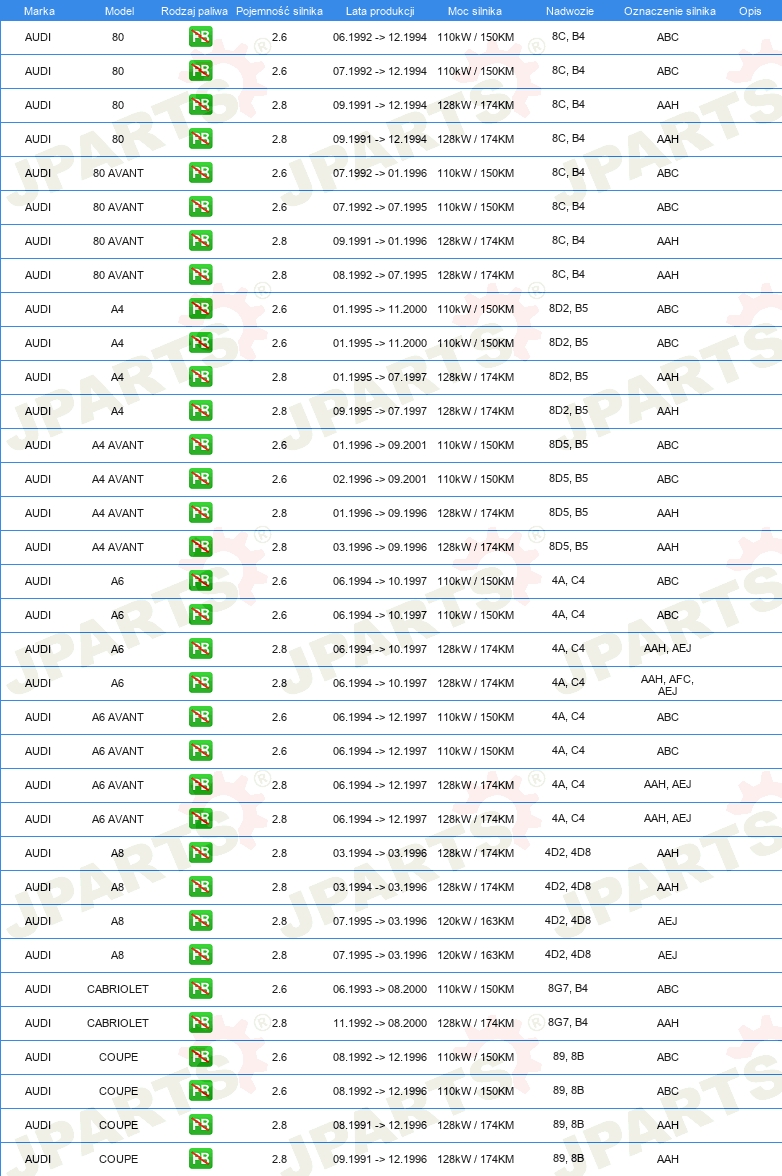This screenshot has width=782, height=1176.
Task: Click the Opis column header
Action: [750, 11]
